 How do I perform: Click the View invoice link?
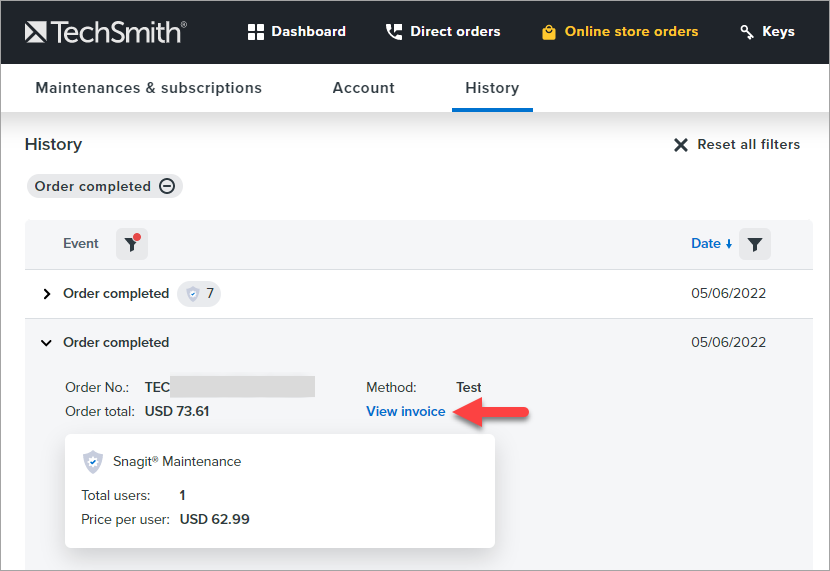click(406, 411)
